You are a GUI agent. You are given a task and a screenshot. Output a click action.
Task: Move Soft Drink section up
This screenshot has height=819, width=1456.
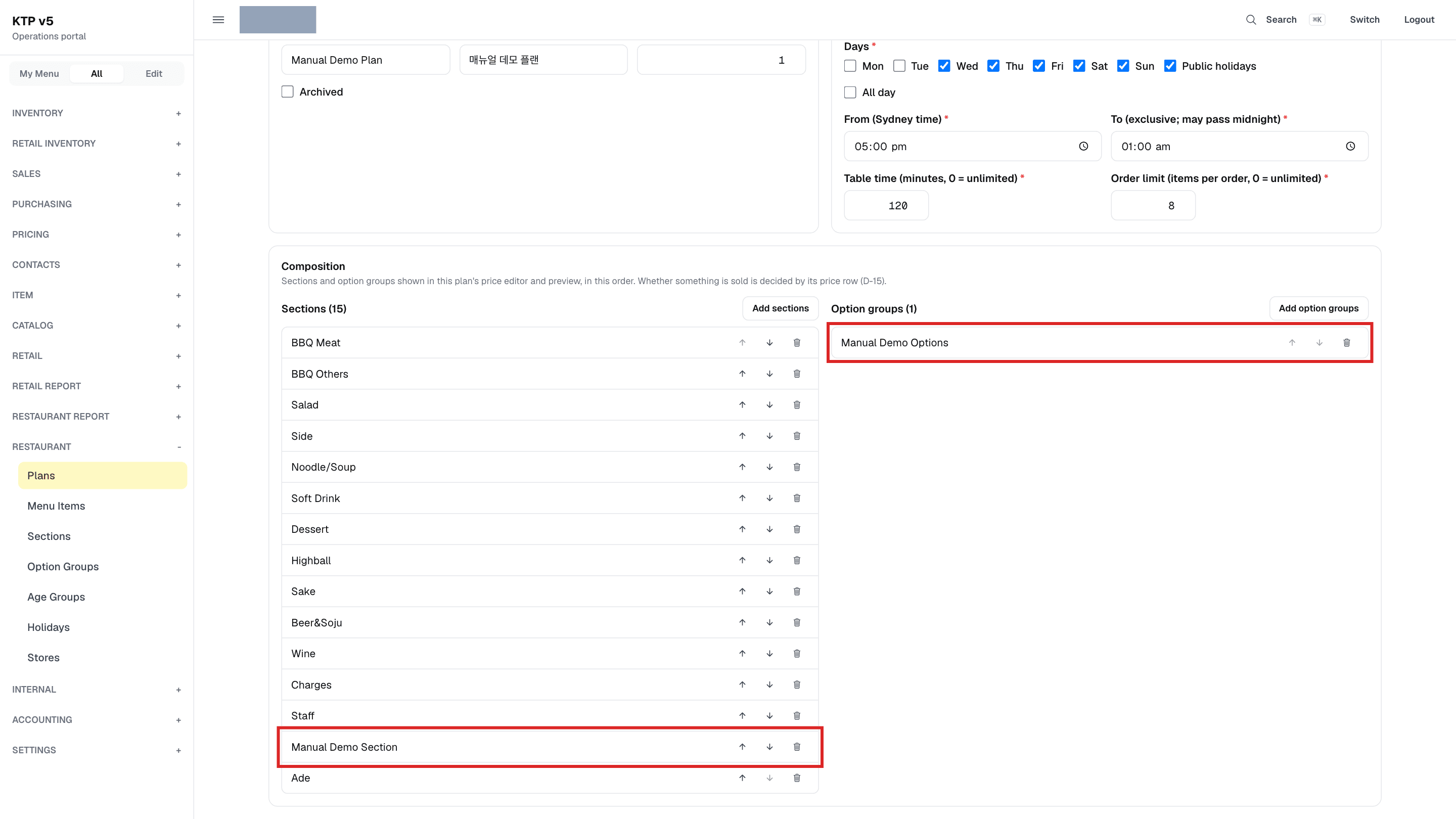742,498
